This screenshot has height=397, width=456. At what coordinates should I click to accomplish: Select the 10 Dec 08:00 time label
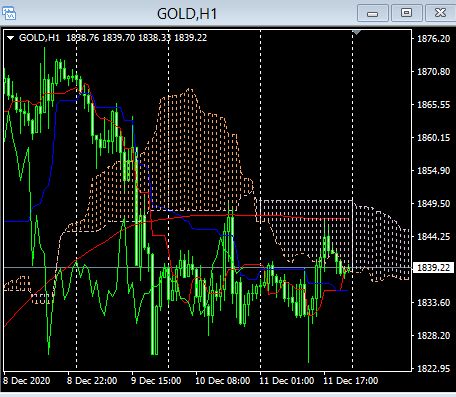pyautogui.click(x=223, y=381)
